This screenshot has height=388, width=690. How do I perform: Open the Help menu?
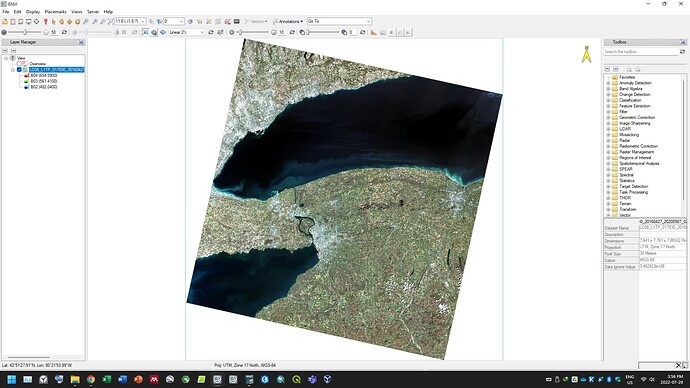click(108, 12)
